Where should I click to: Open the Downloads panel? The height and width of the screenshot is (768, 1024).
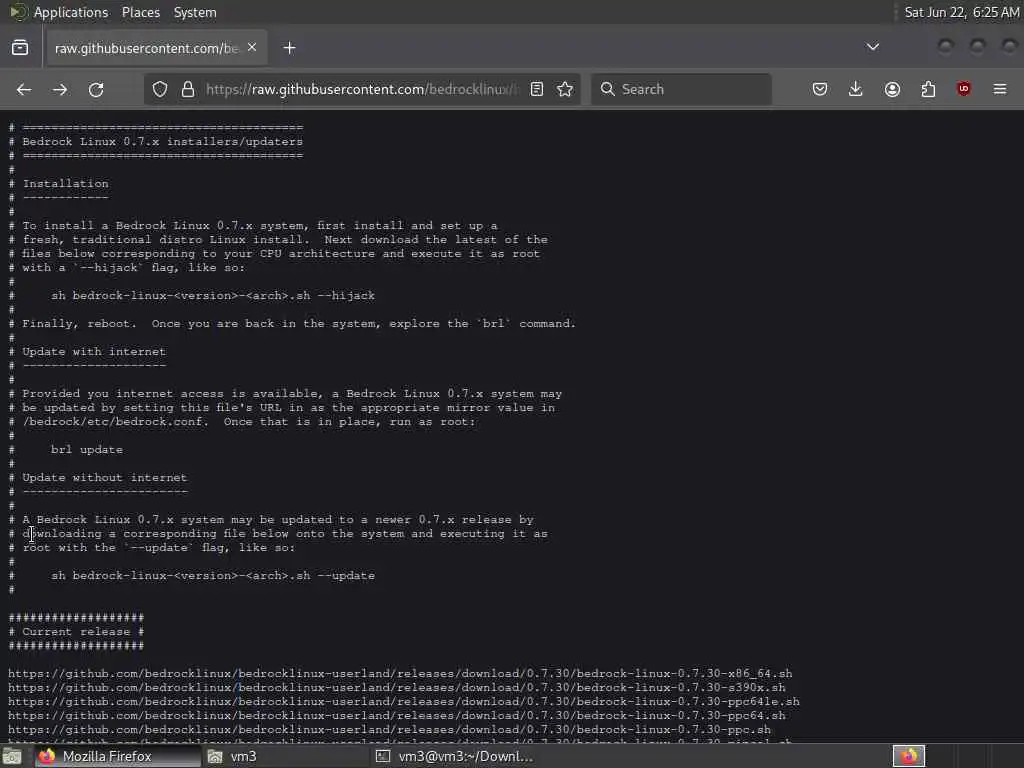click(x=856, y=89)
